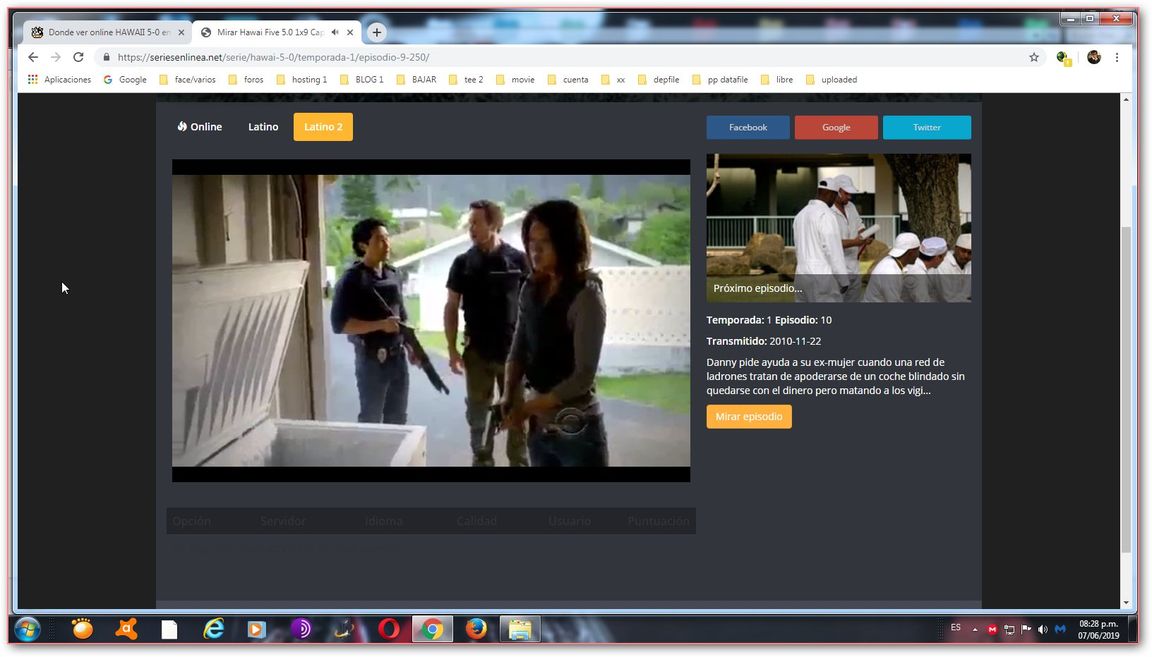
Task: Open the 'hosting 1' bookmark folder
Action: click(302, 79)
